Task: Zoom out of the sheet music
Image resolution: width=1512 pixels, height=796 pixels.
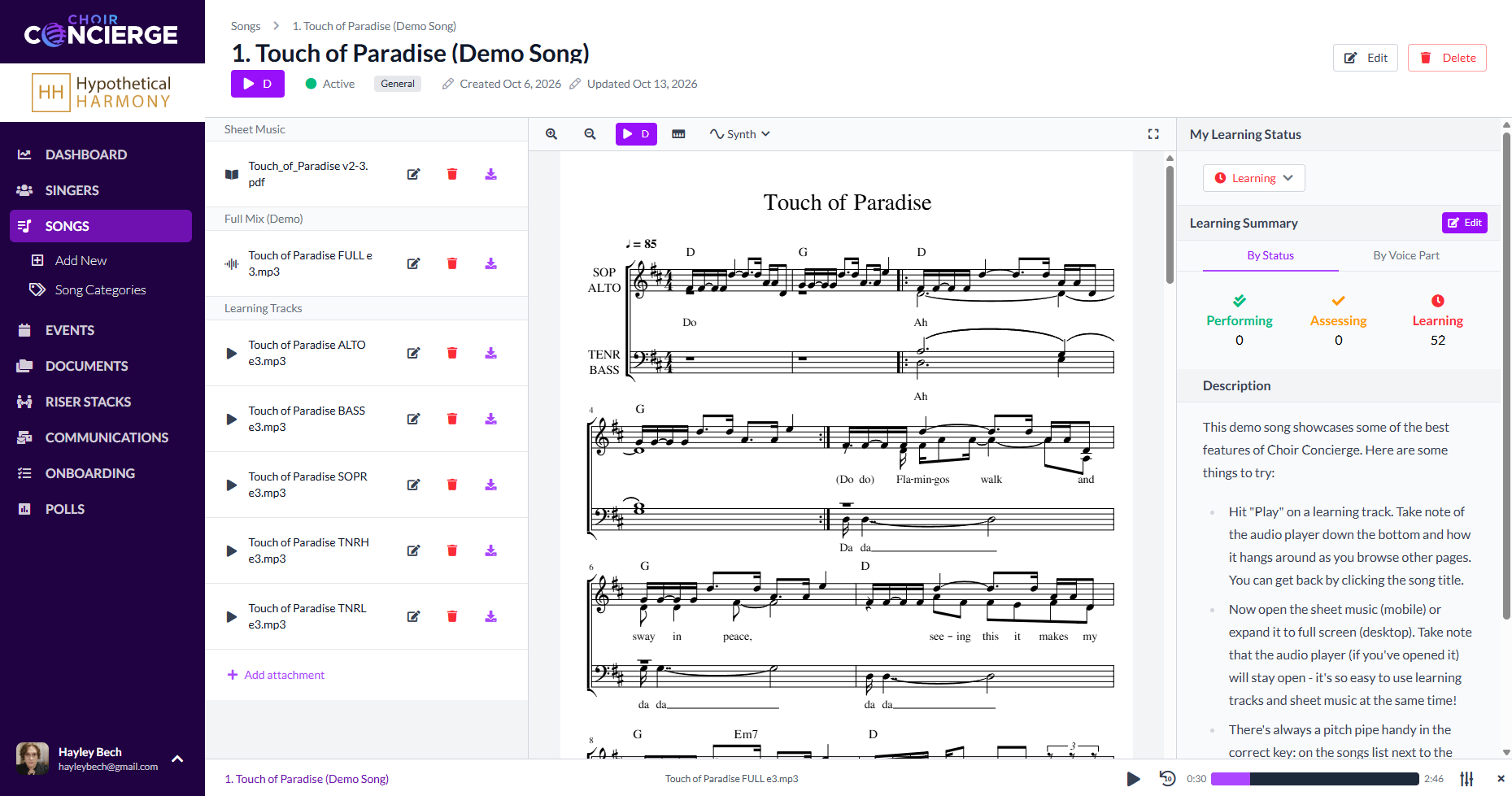Action: pyautogui.click(x=590, y=134)
